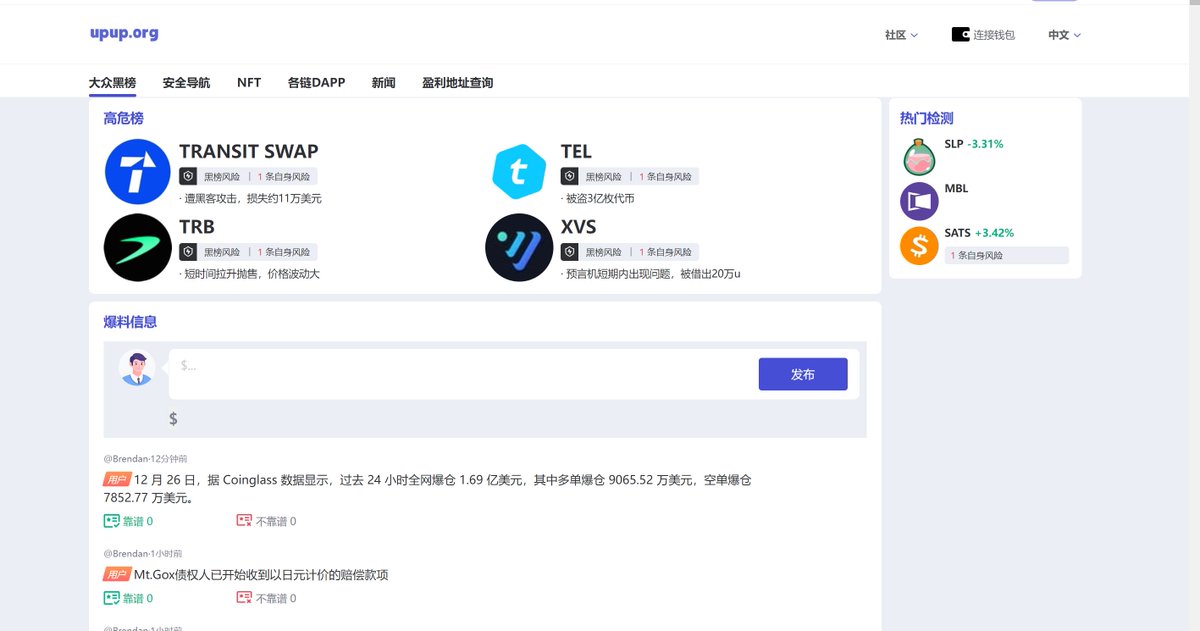Click the TEL hexagon logo icon
Image resolution: width=1200 pixels, height=631 pixels.
[519, 172]
